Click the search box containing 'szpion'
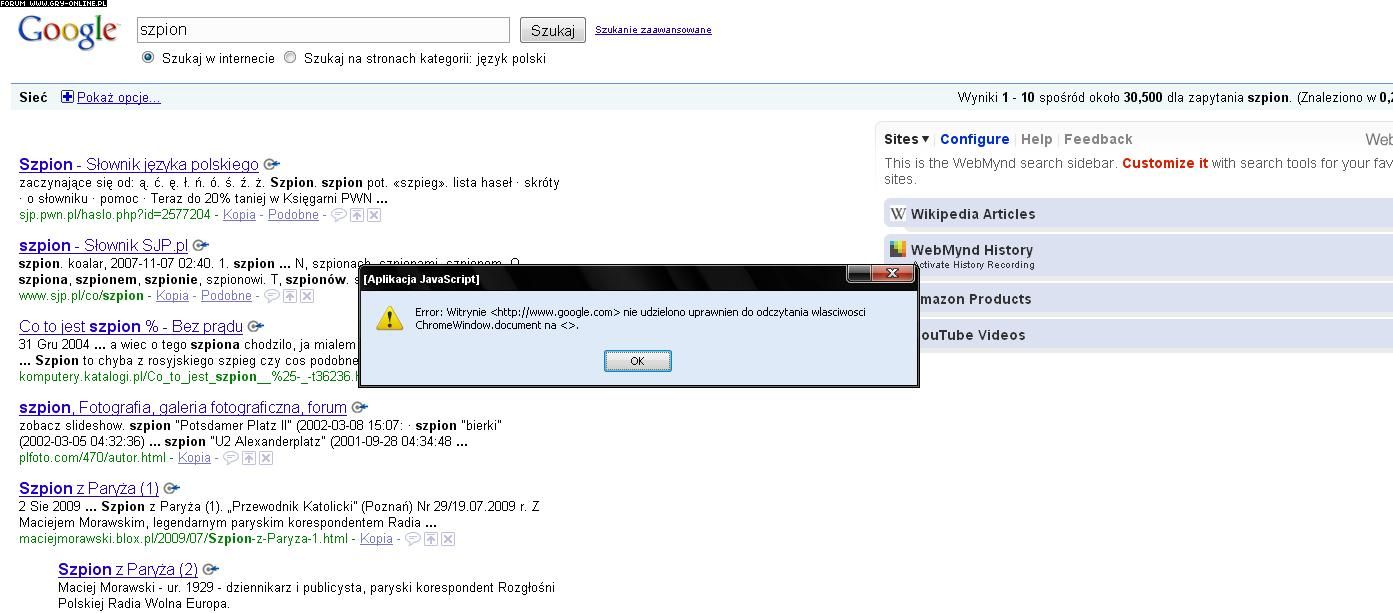1393x613 pixels. click(x=322, y=30)
